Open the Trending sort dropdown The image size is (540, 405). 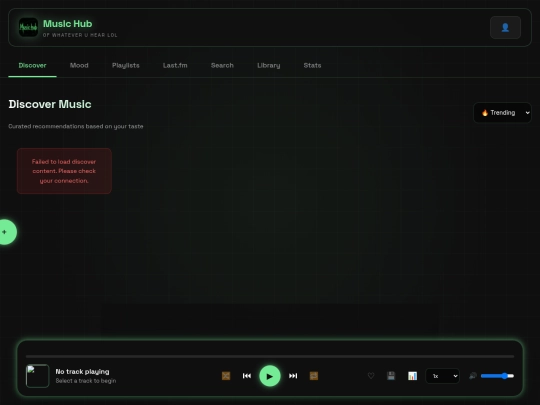click(x=502, y=113)
